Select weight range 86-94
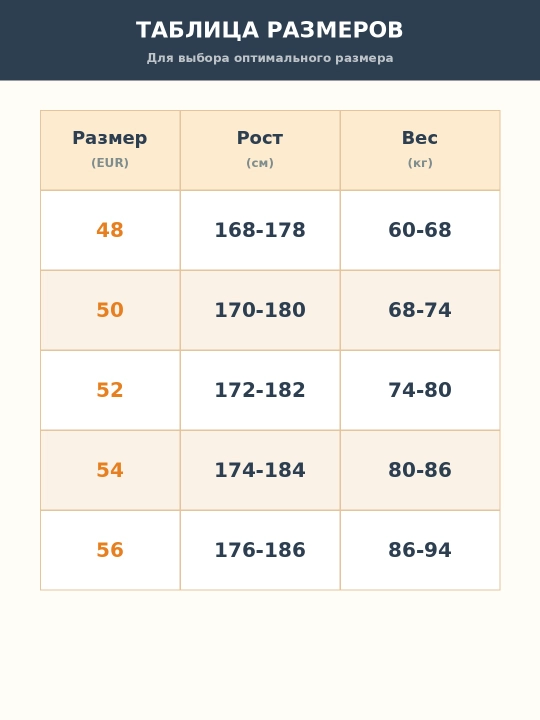 420,550
